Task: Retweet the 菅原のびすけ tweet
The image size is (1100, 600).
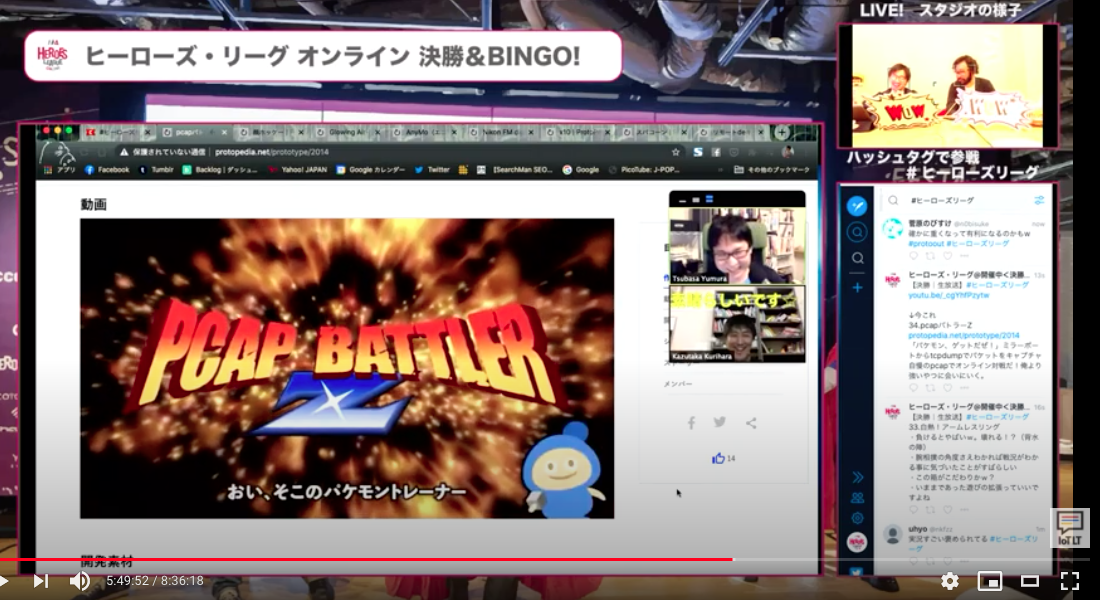Action: tap(930, 256)
